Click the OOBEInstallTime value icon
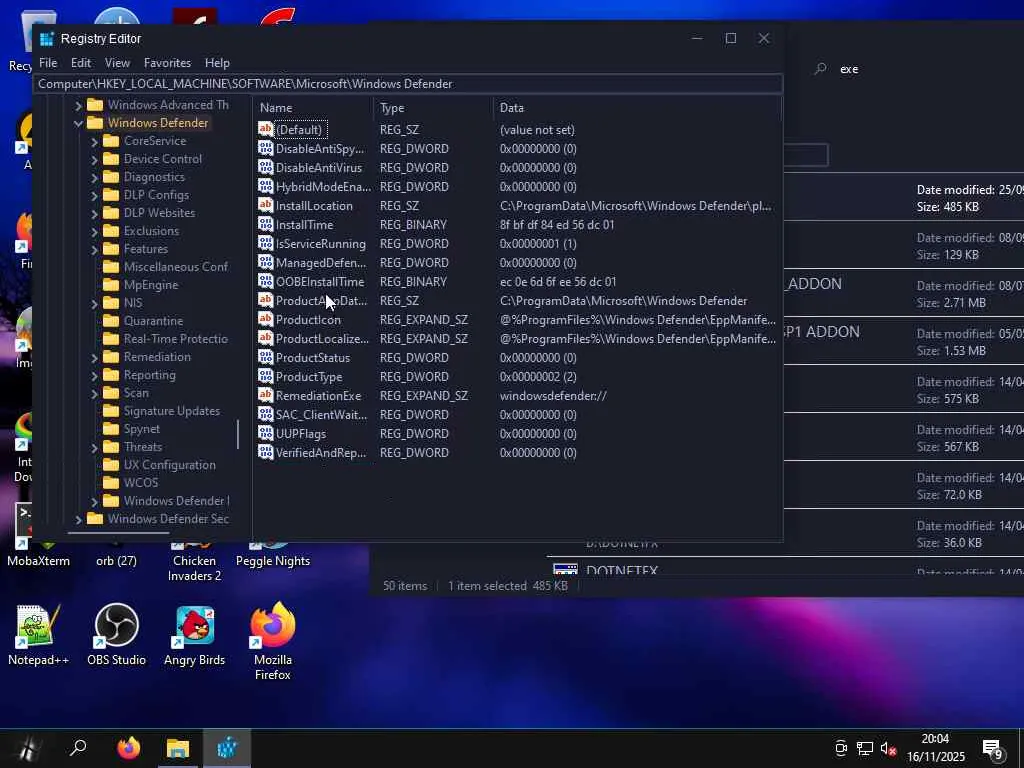 [x=265, y=281]
